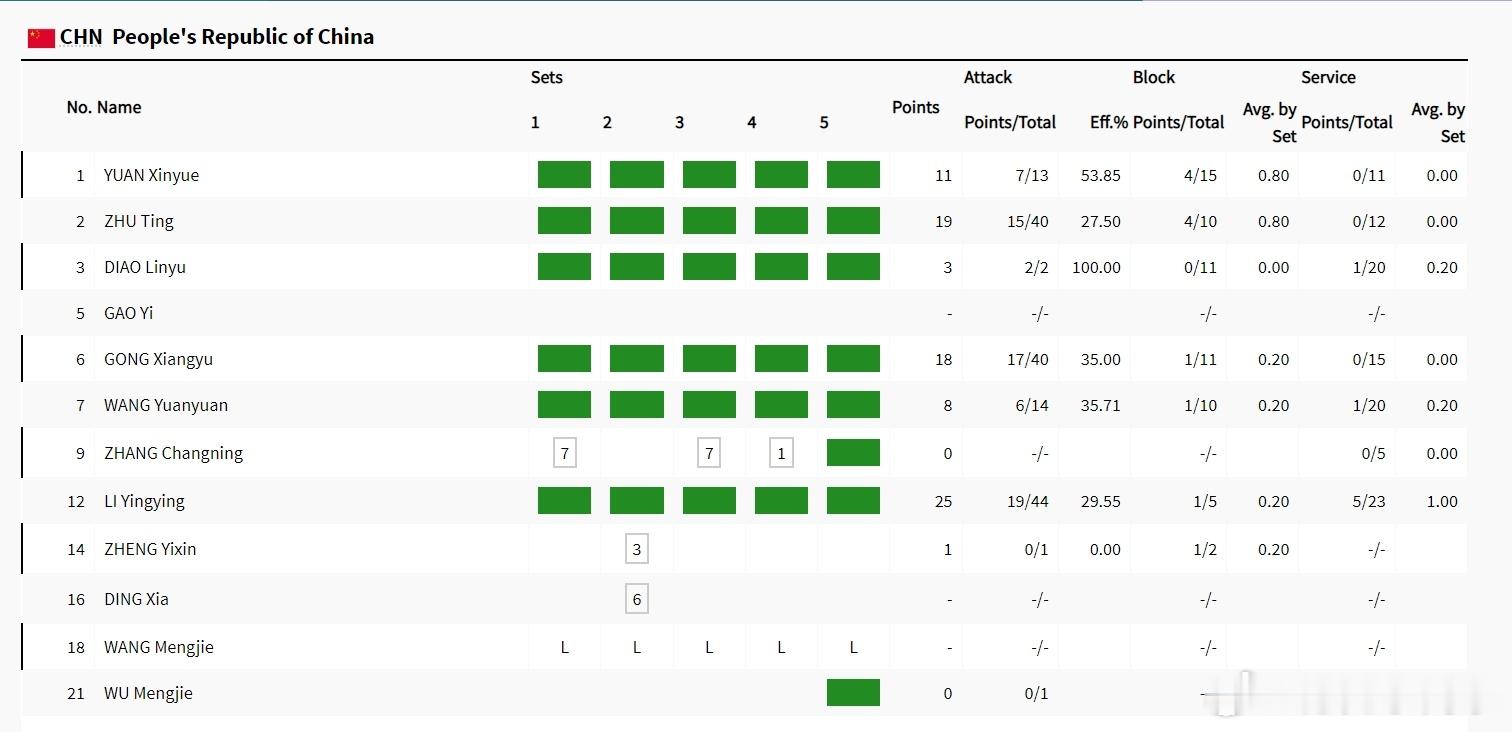Click ZHU Ting's green set 3 marker
Screen dimensions: 1512x732
pyautogui.click(x=709, y=221)
